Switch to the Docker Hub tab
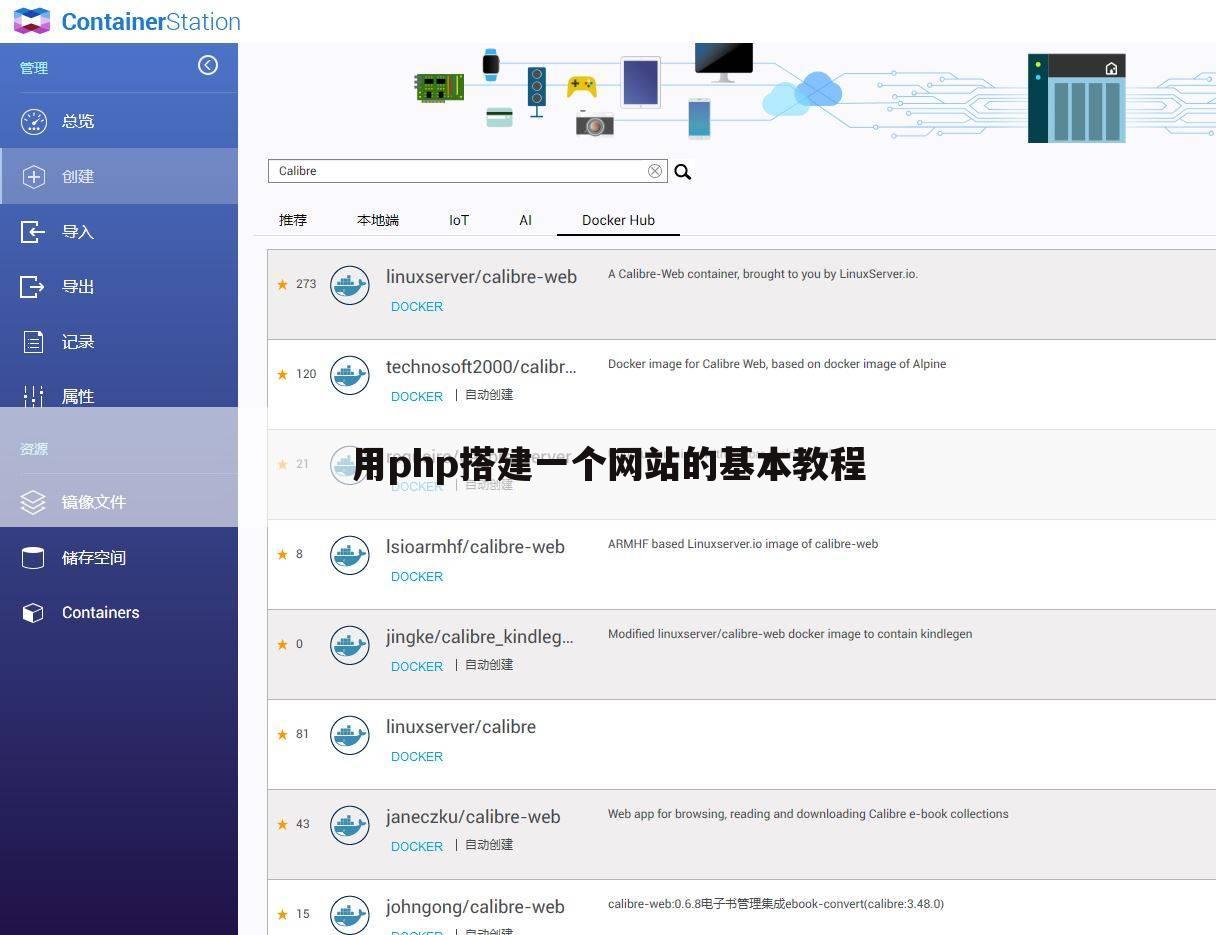The image size is (1216, 935). [x=618, y=220]
